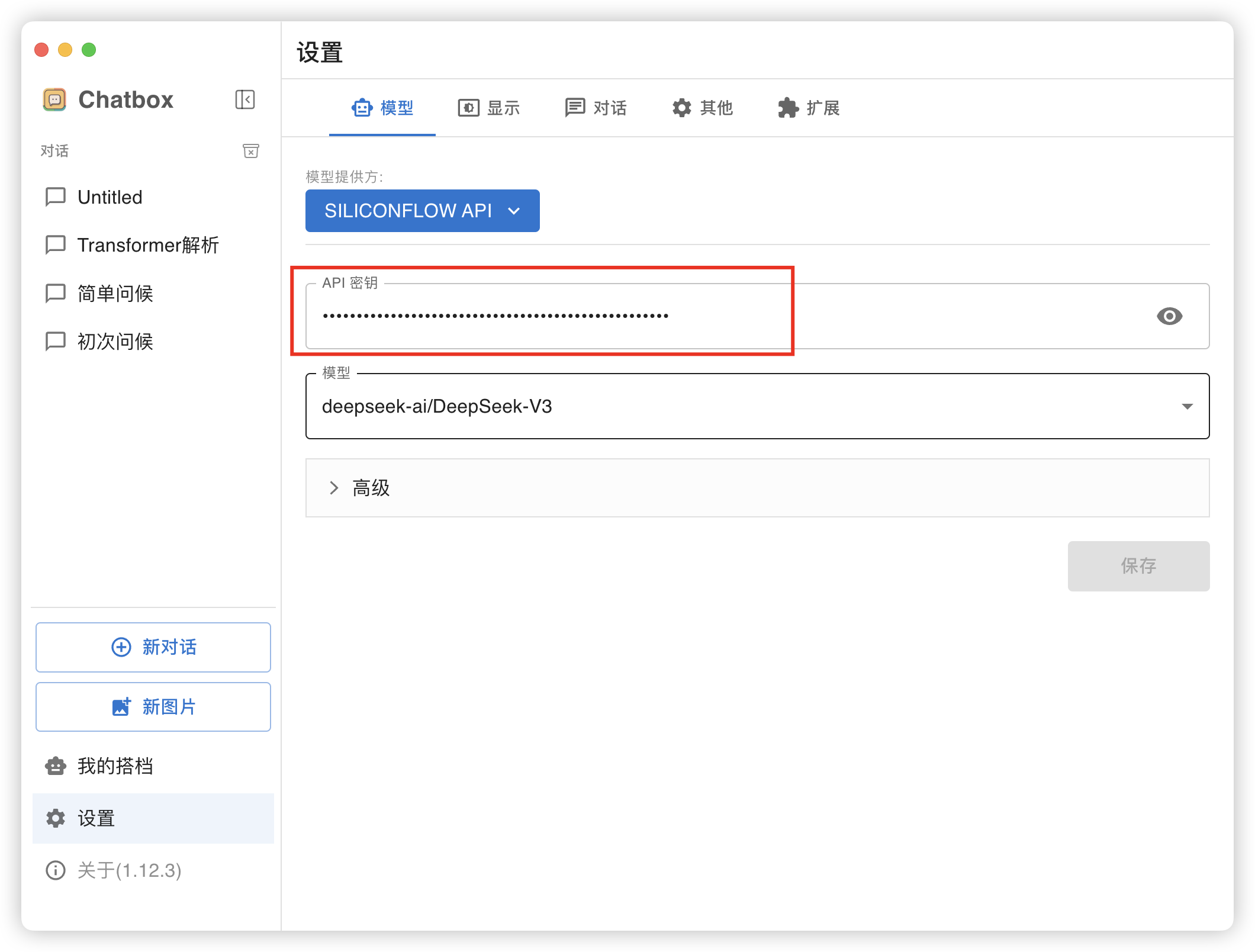The width and height of the screenshot is (1255, 952).
Task: Open the 初次问候 conversation
Action: 153,341
